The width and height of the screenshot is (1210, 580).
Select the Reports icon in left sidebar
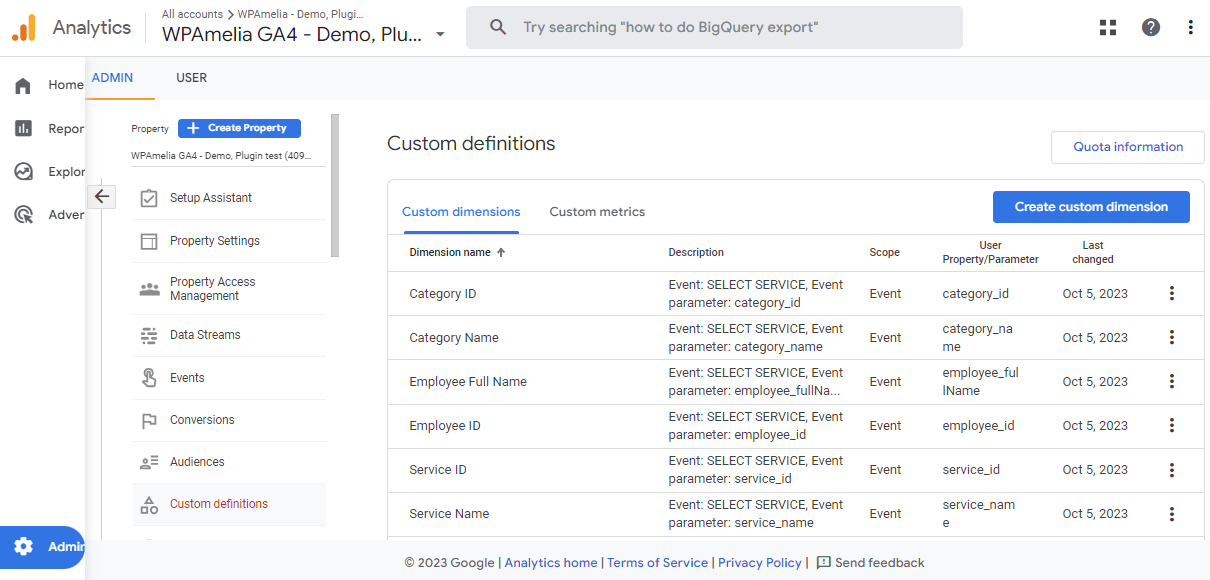click(x=22, y=128)
